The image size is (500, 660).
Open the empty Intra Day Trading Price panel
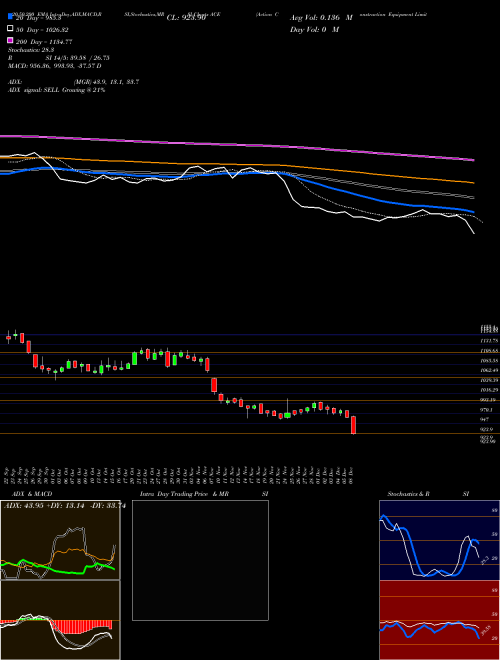(200, 560)
